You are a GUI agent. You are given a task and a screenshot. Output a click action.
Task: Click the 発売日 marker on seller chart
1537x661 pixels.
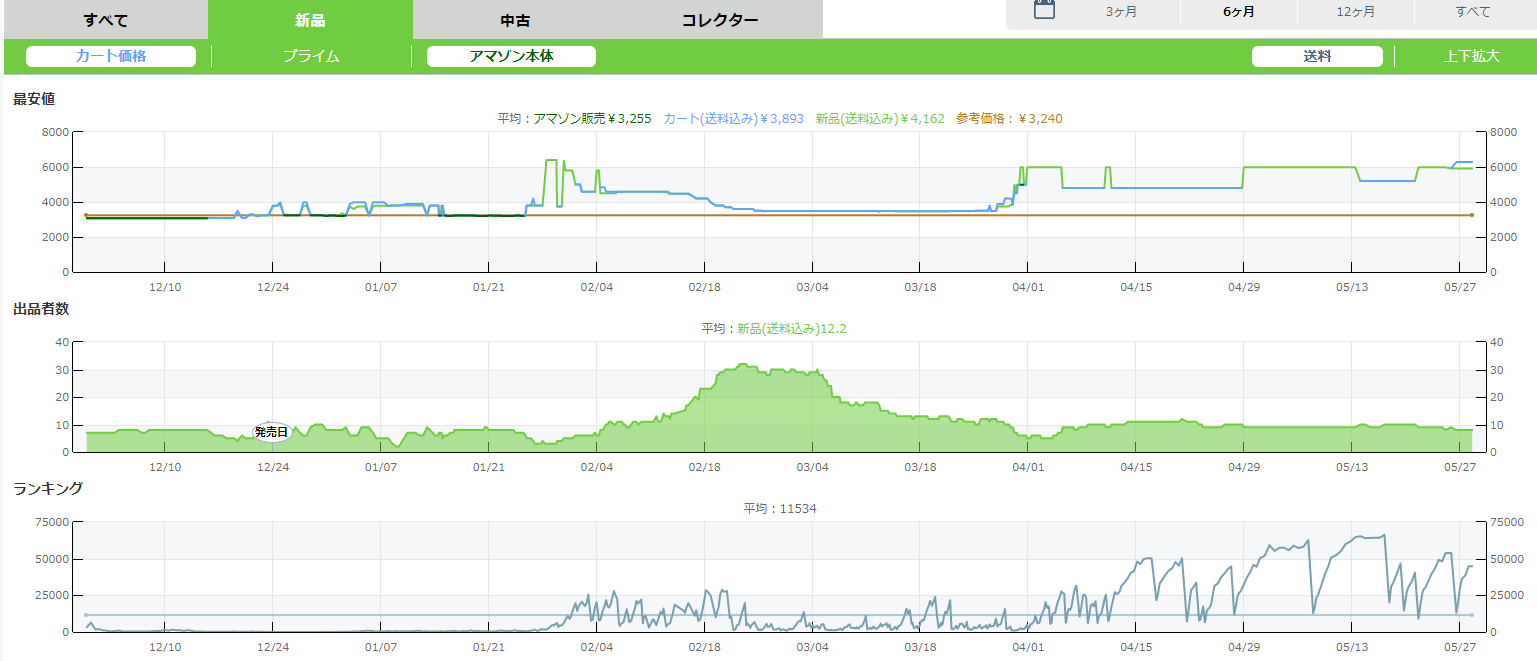pyautogui.click(x=271, y=432)
